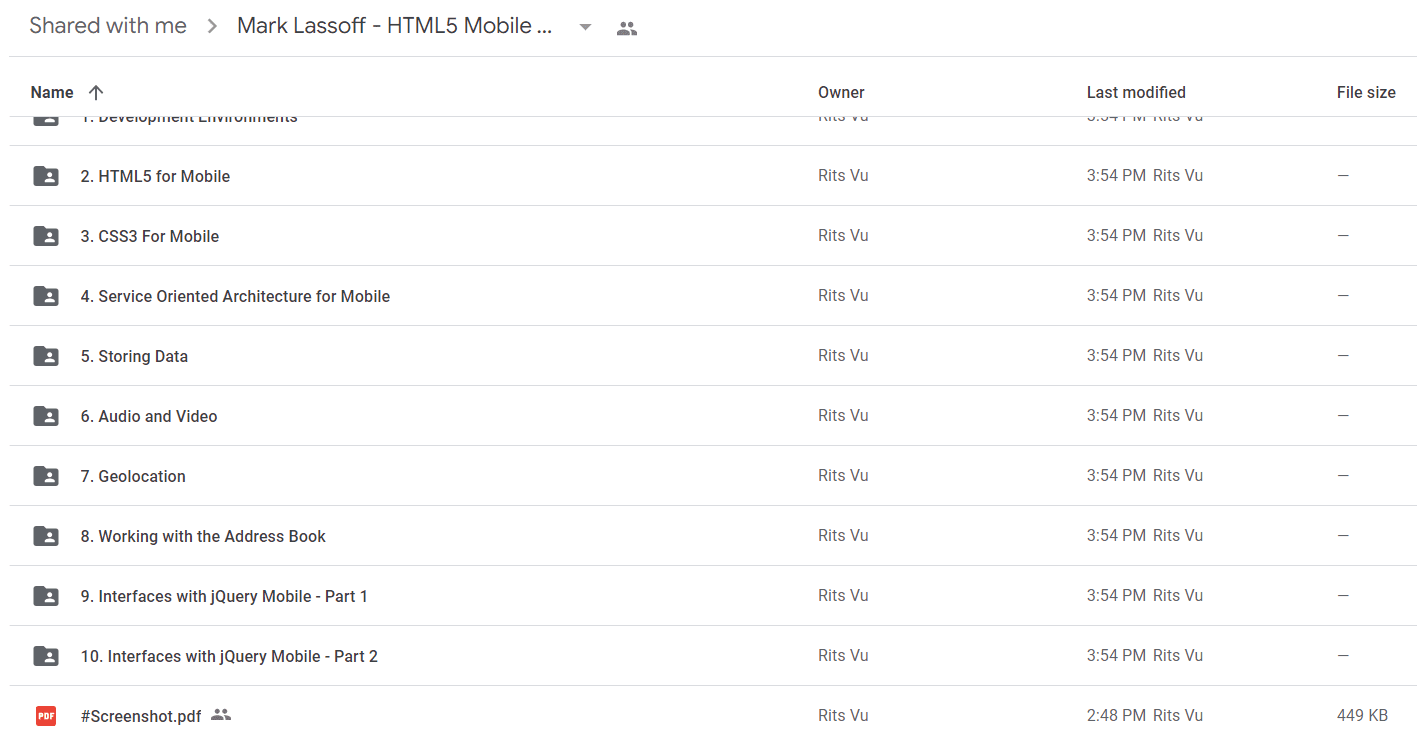Click the folder icon beside CSS3 For Mobile
Viewport: 1417px width, 743px height.
coord(46,236)
